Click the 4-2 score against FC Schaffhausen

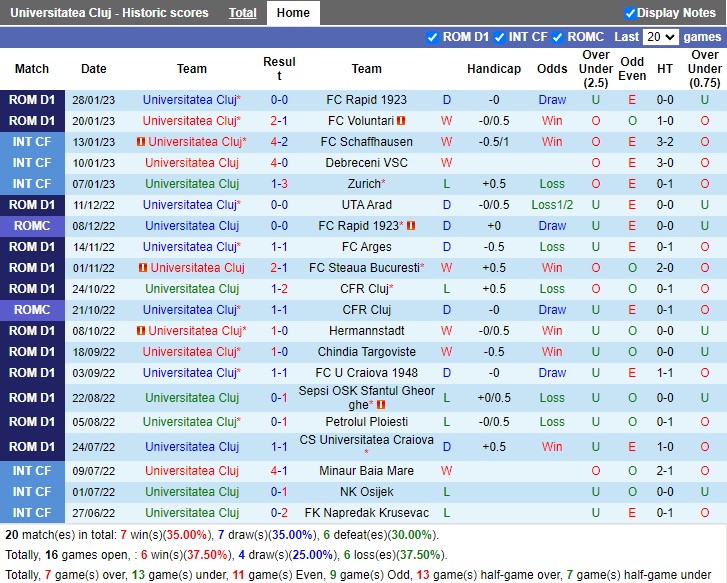tap(279, 142)
